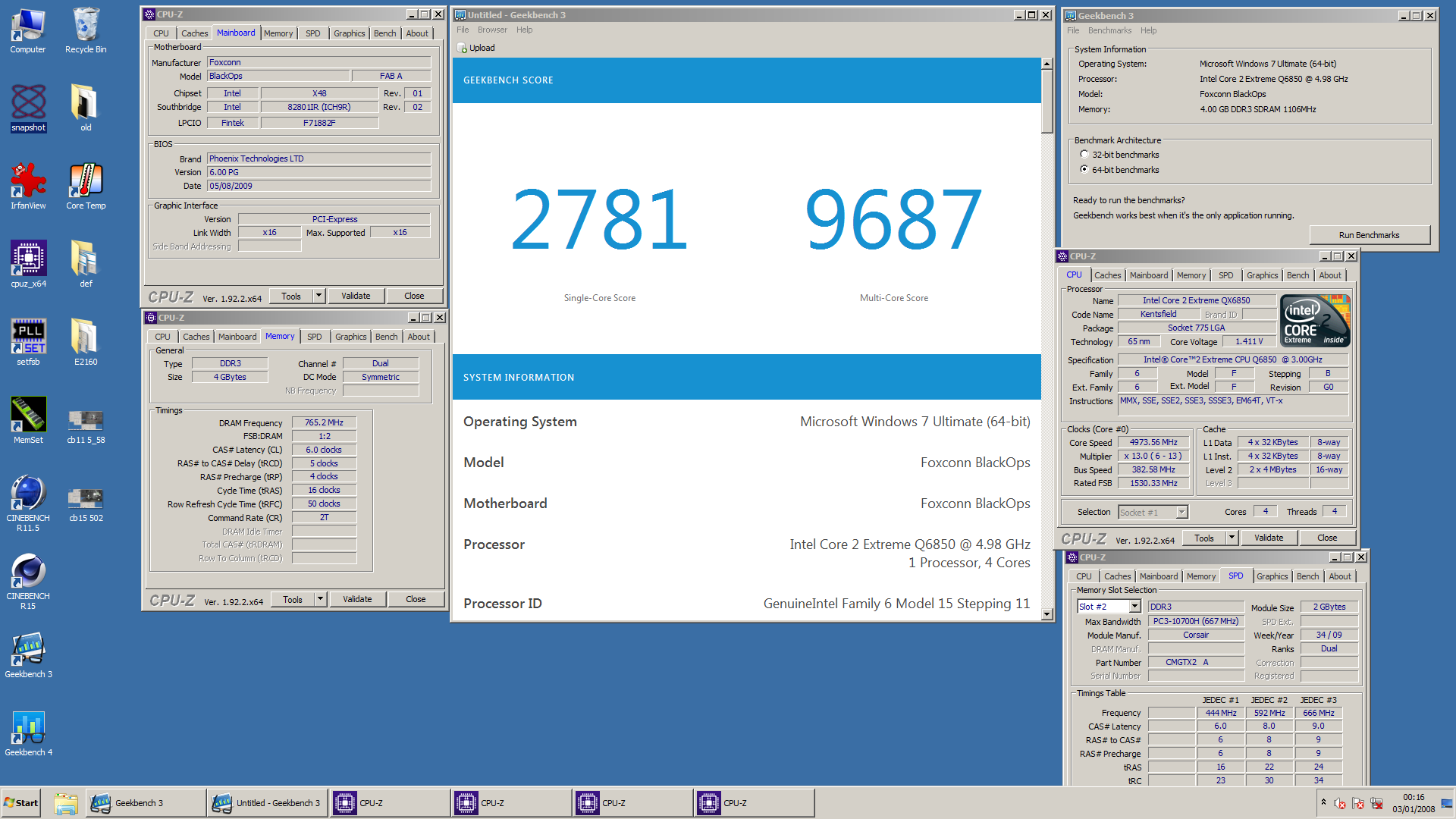
Task: Open Windows Explorer from the taskbar
Action: (x=66, y=803)
